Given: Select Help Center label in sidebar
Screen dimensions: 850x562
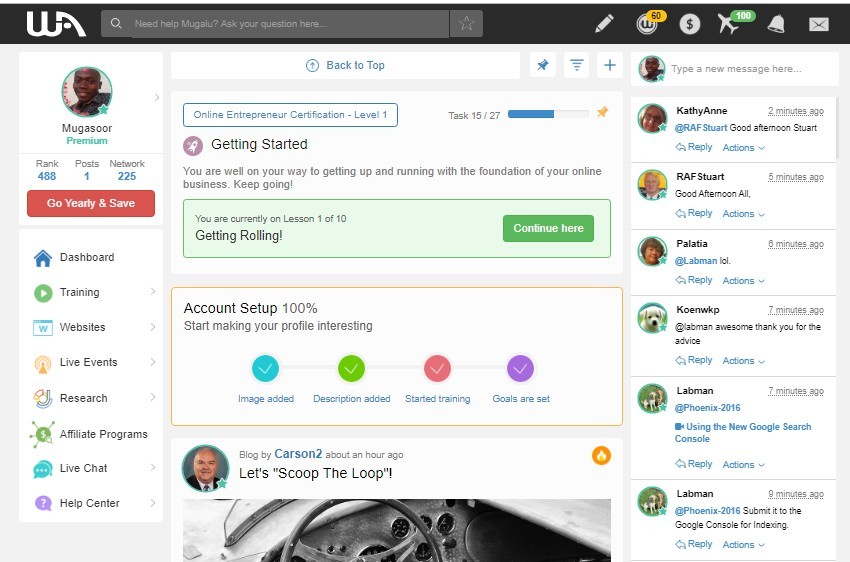Looking at the screenshot, I should pos(89,503).
